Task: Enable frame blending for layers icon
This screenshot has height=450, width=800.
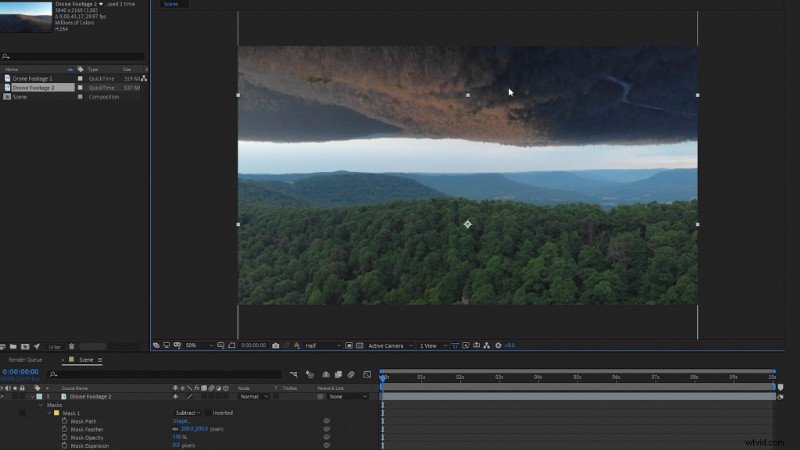Action: click(338, 374)
